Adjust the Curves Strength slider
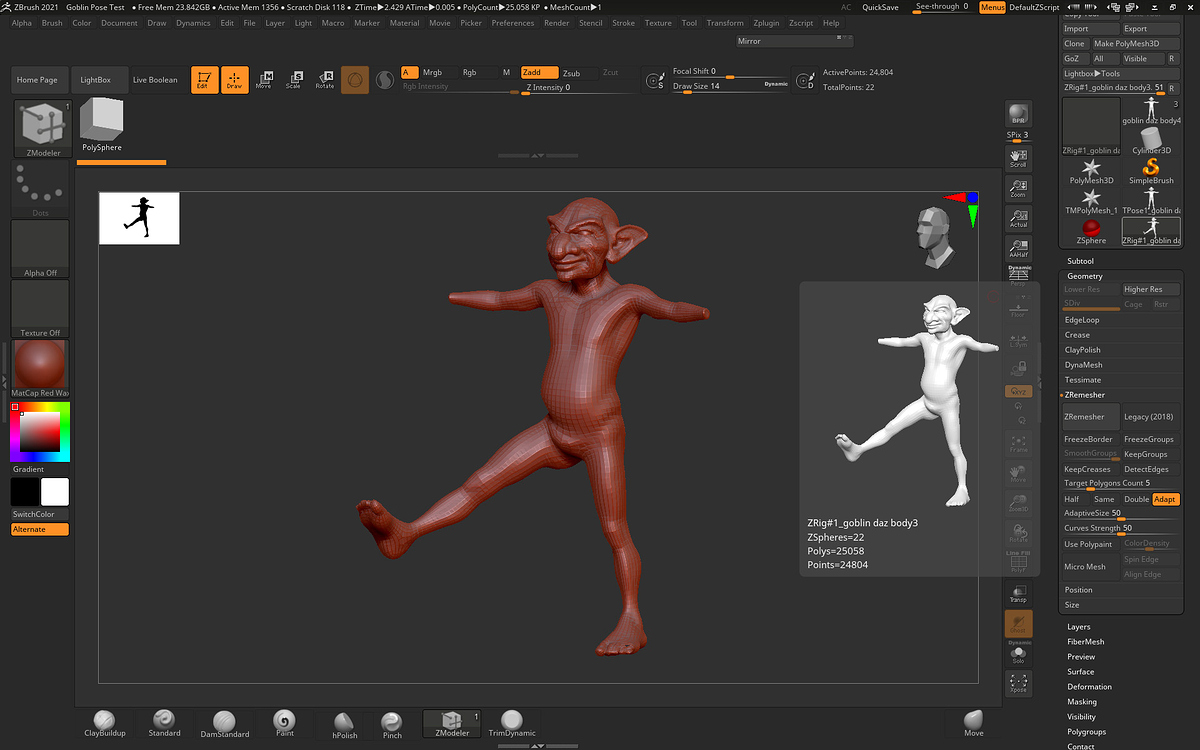Screen dimensions: 1200x750 1120,529
